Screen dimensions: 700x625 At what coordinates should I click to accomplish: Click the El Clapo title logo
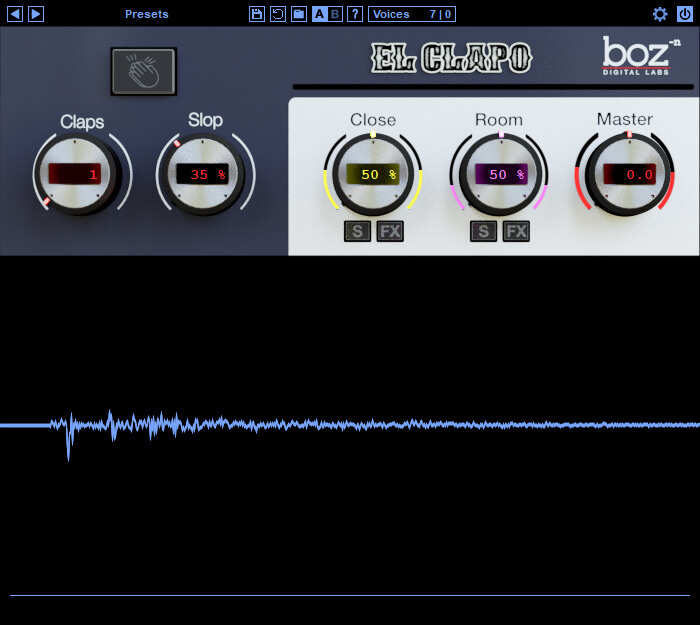click(451, 58)
